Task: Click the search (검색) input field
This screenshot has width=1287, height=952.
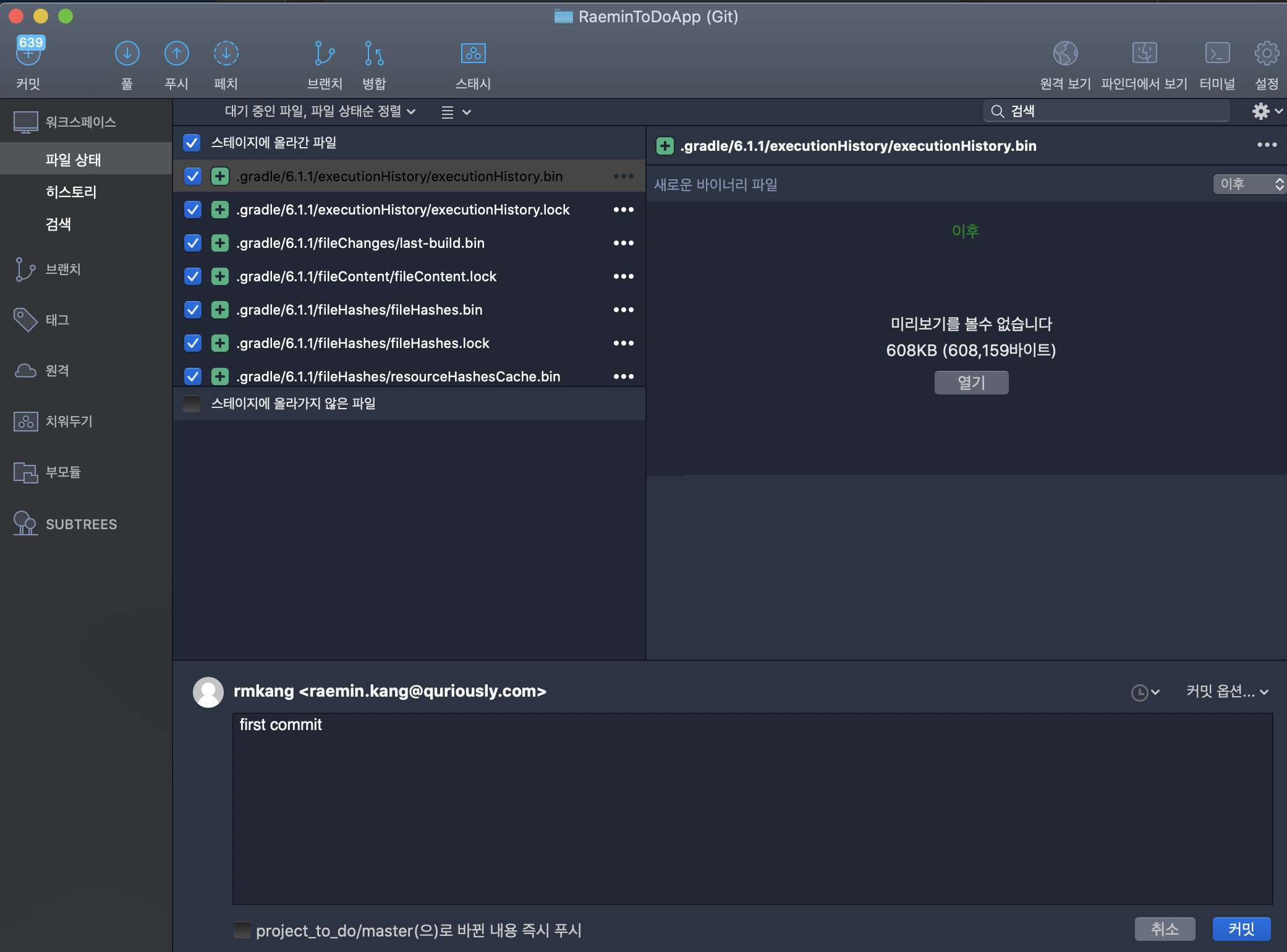Action: 1106,111
